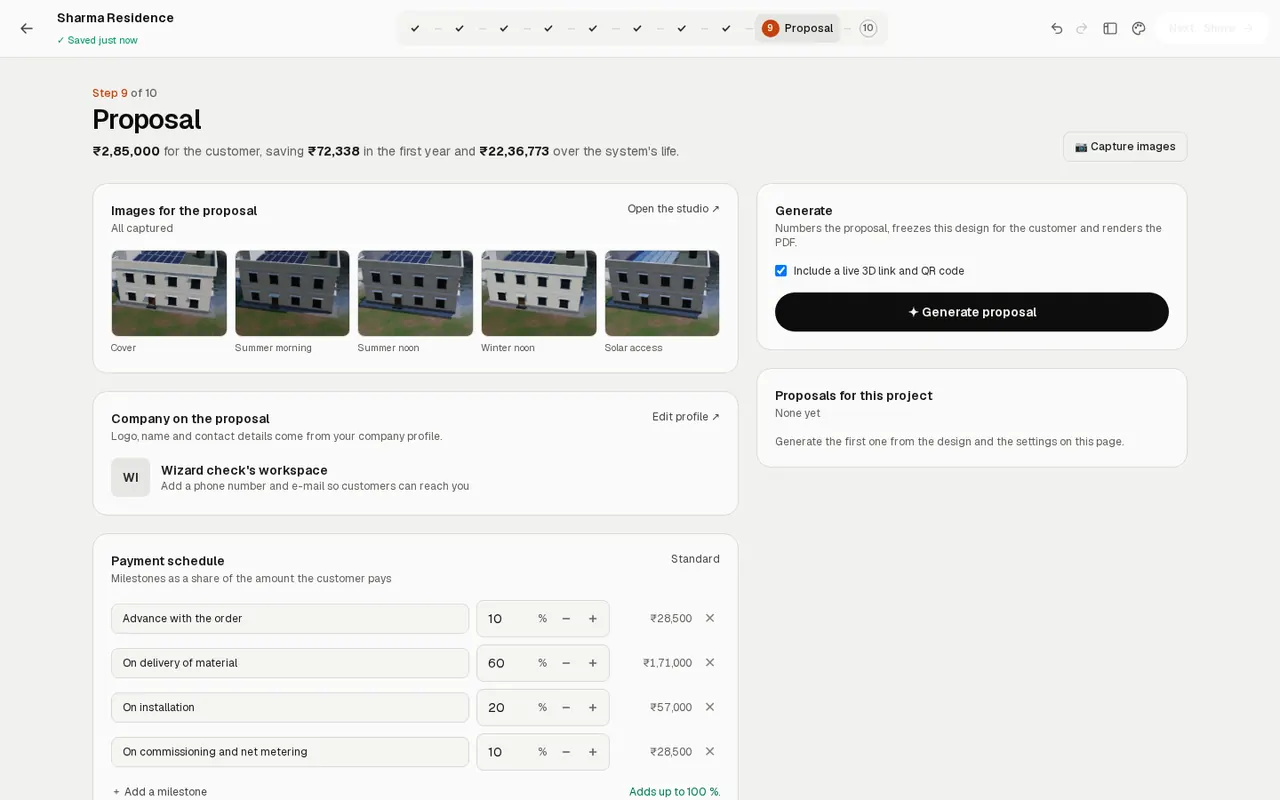Go back using the left arrow icon
Viewport: 1280px width, 800px height.
tap(27, 28)
